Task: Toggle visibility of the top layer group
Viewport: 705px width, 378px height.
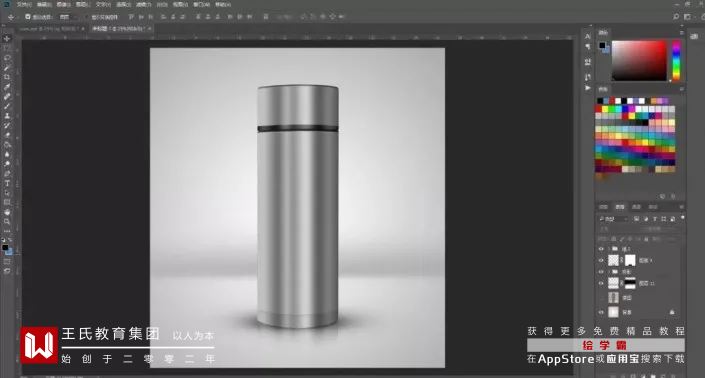Action: pos(601,249)
